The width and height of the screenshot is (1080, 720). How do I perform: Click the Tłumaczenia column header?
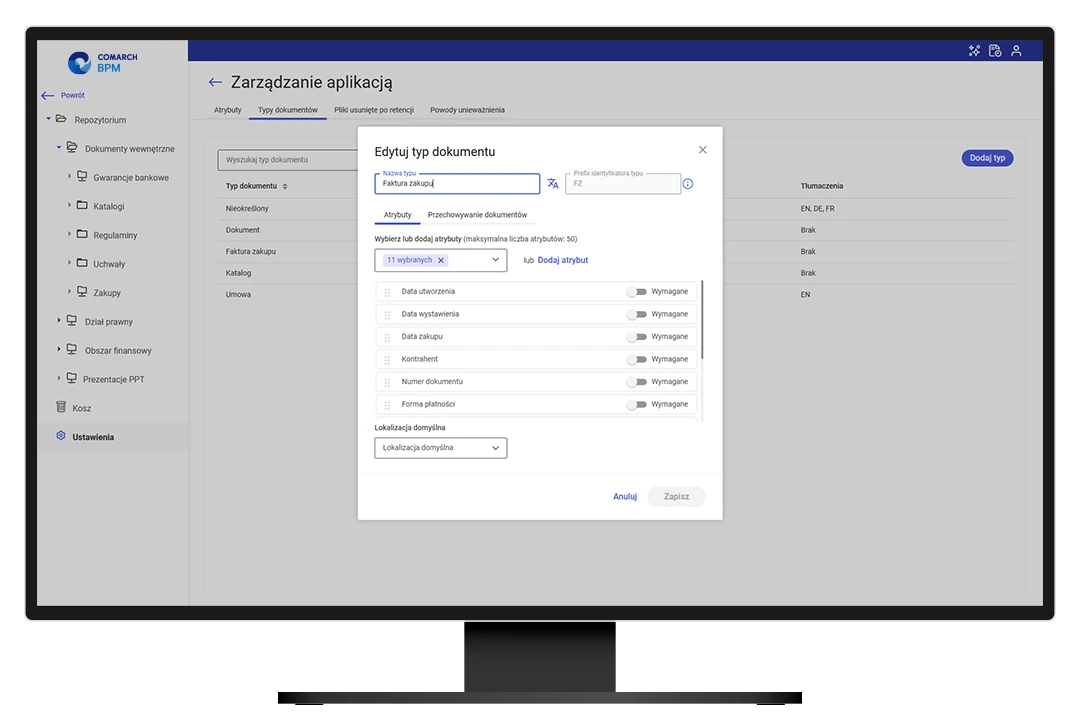pyautogui.click(x=822, y=186)
